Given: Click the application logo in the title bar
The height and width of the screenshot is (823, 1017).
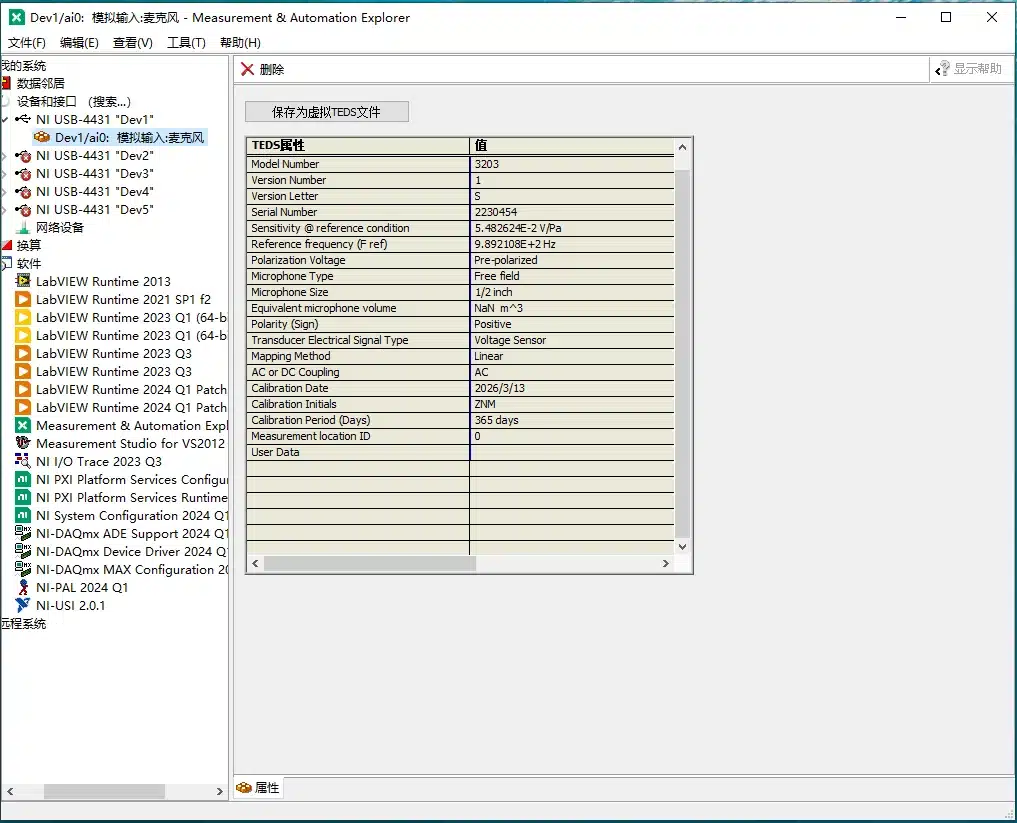Looking at the screenshot, I should pos(17,18).
